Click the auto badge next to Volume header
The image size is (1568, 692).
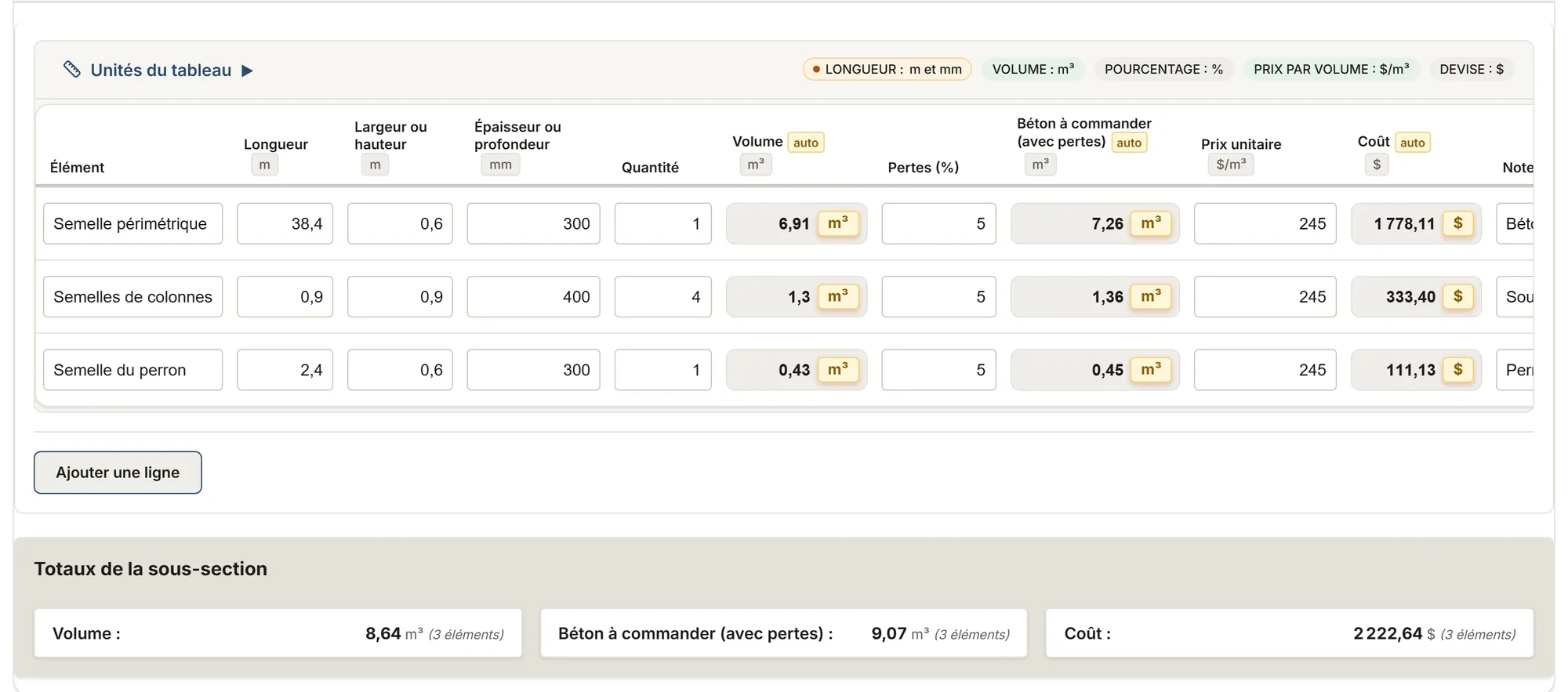[x=805, y=143]
